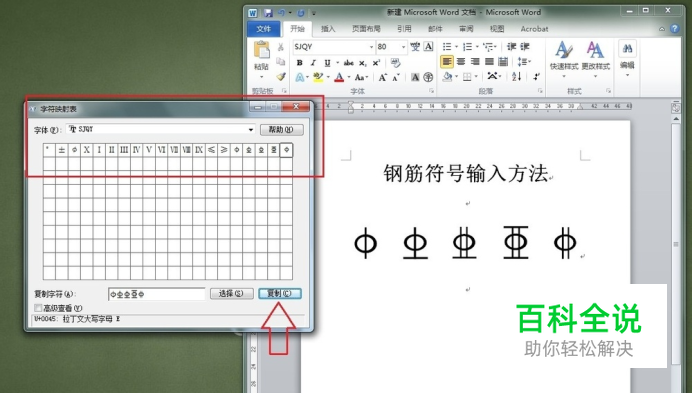Viewport: 692px width, 393px height.
Task: Select Distributed paragraph alignment
Action: tap(503, 62)
